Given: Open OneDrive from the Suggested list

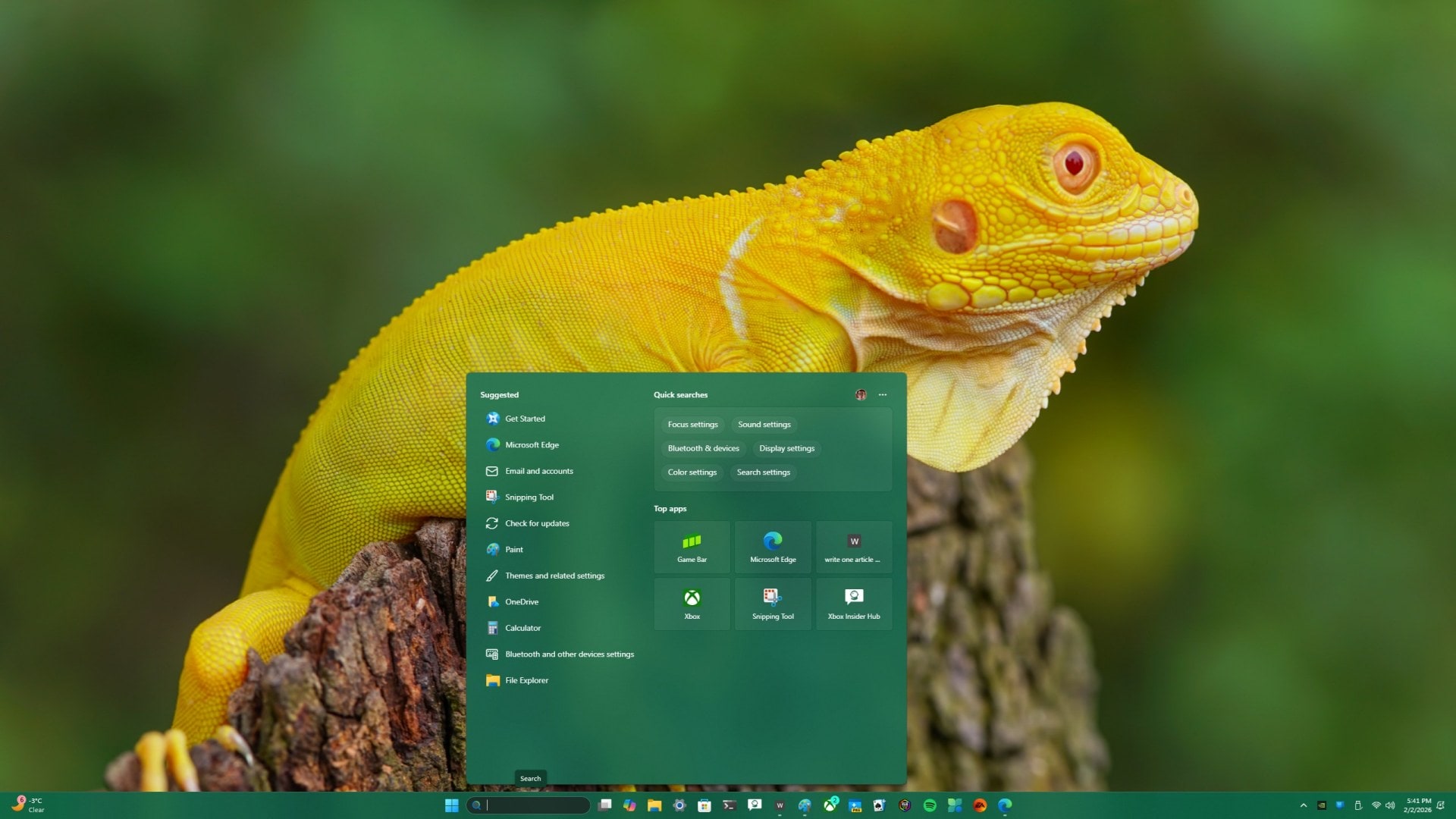Looking at the screenshot, I should [x=521, y=601].
